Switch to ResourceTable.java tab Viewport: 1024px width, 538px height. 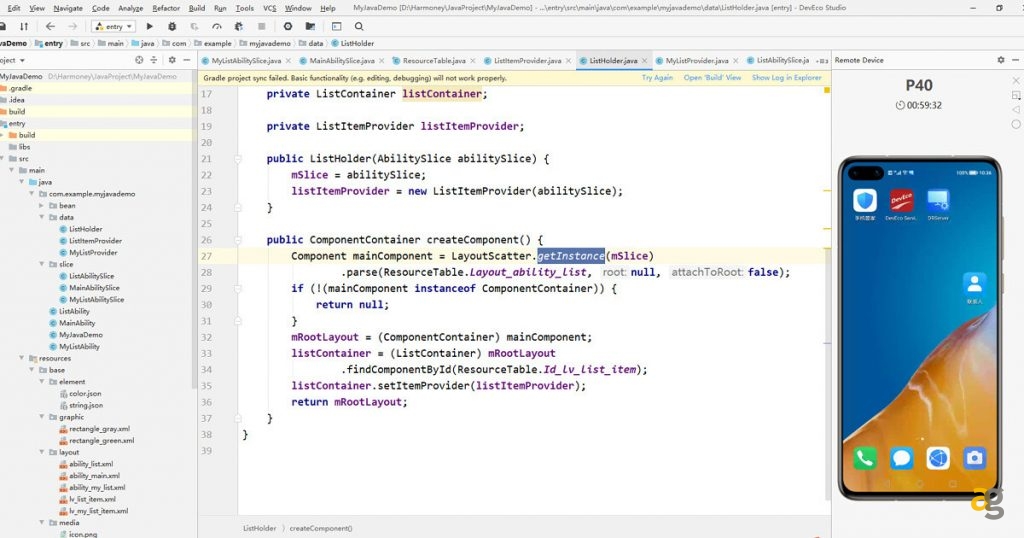434,61
